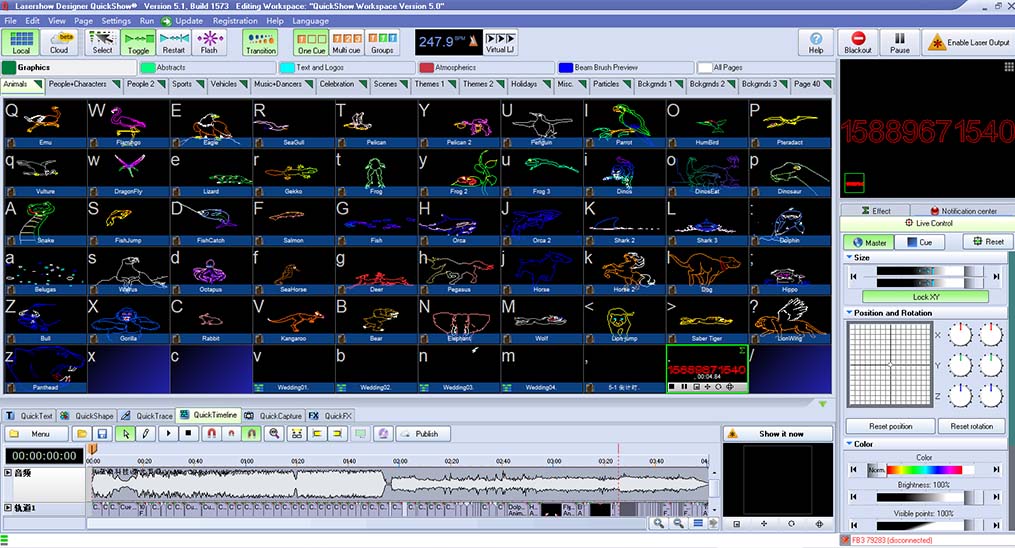Play the timeline
Image resolution: width=1015 pixels, height=548 pixels.
click(x=168, y=433)
